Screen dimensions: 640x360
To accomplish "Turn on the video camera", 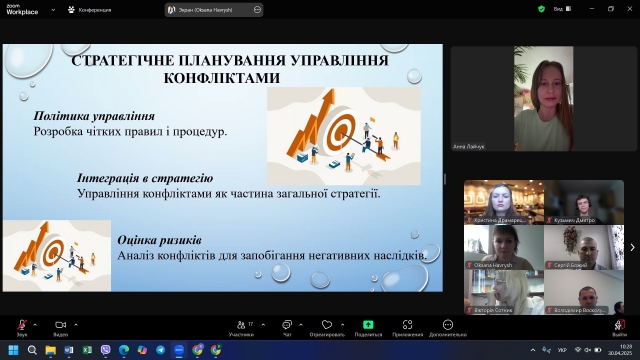I will (60, 328).
